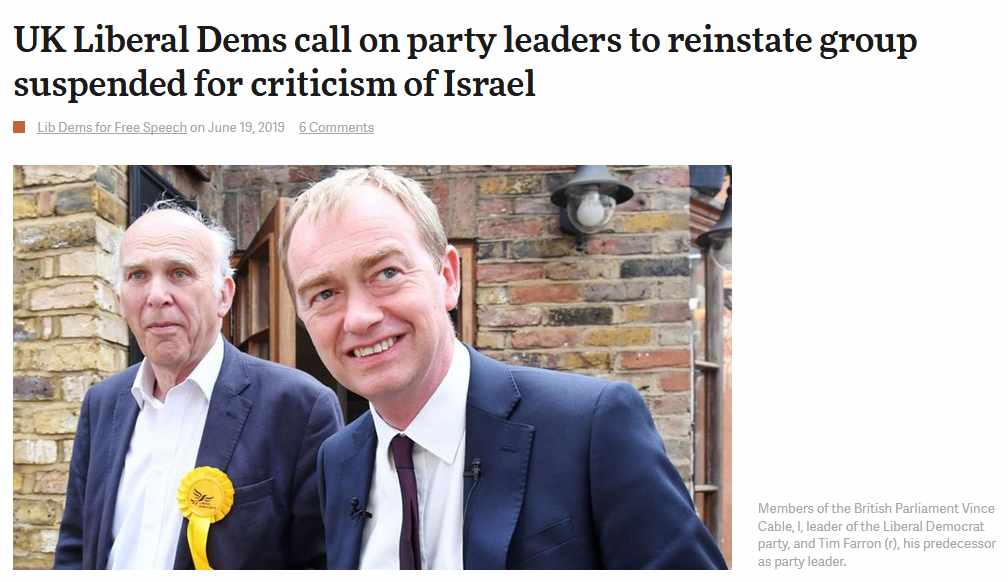Click the headline's second line starting with suspended

point(274,84)
